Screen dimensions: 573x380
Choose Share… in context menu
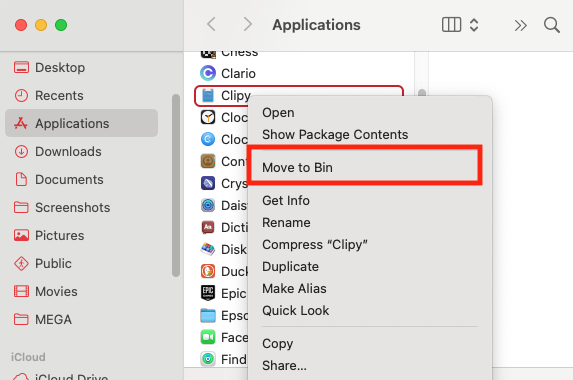click(x=370, y=365)
